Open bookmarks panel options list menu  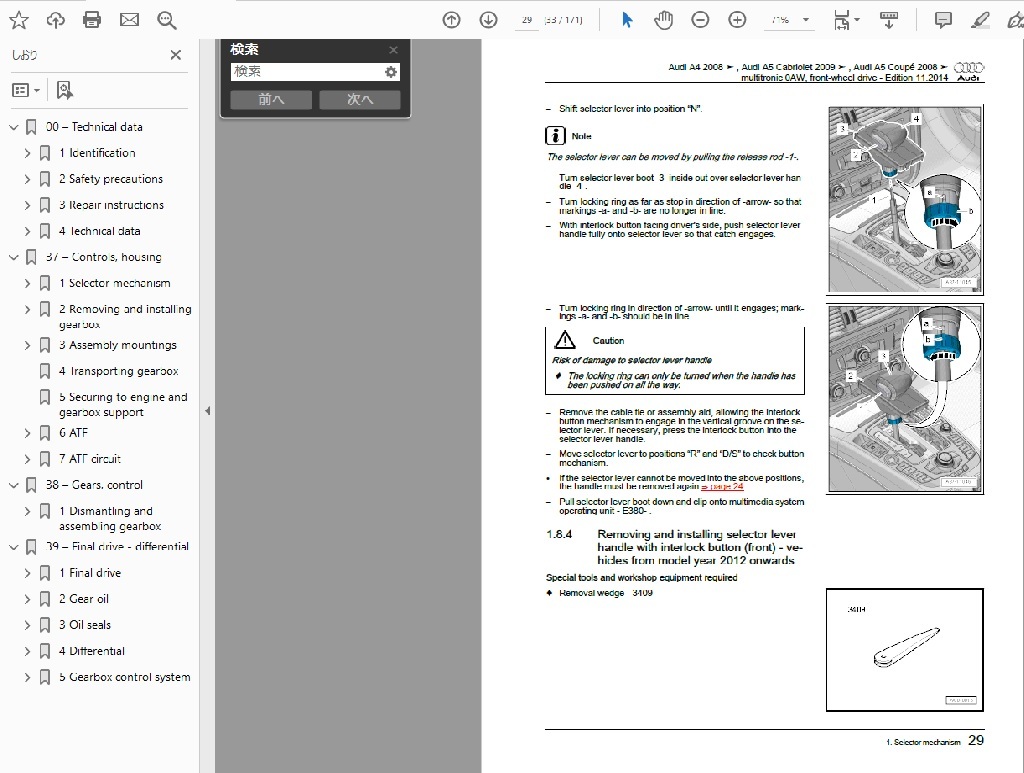point(26,90)
